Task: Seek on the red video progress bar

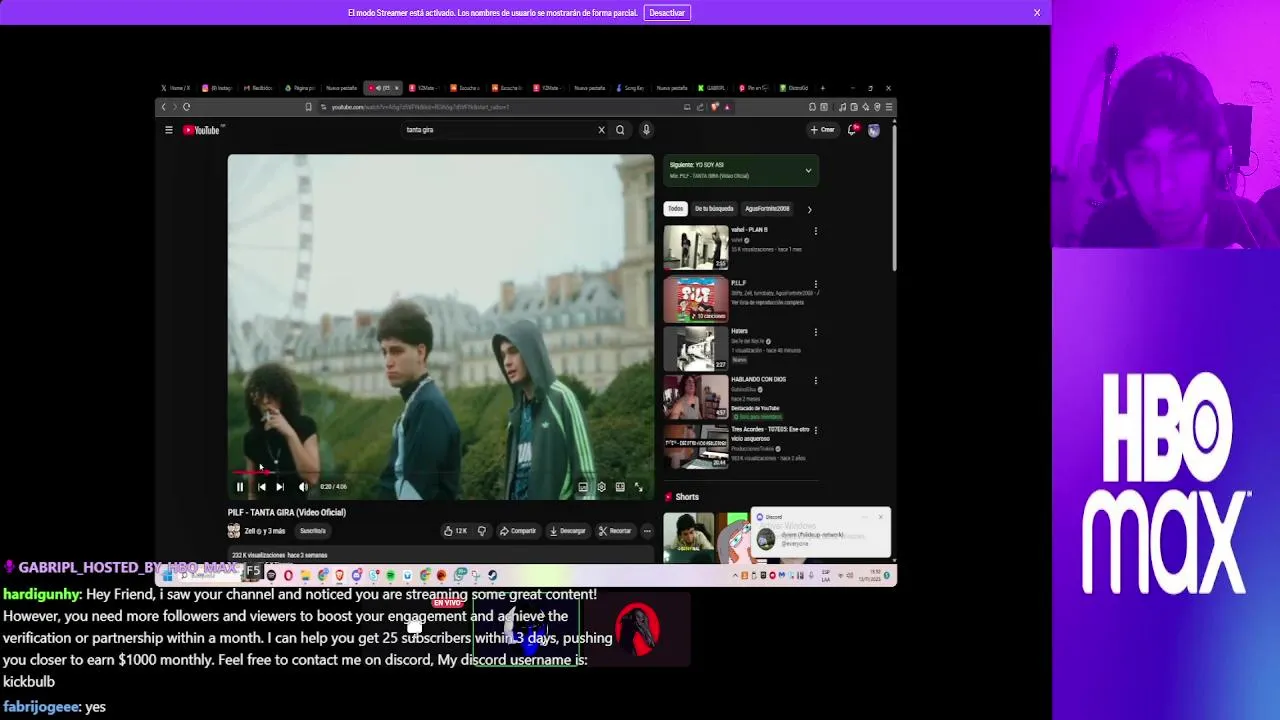Action: click(x=440, y=473)
